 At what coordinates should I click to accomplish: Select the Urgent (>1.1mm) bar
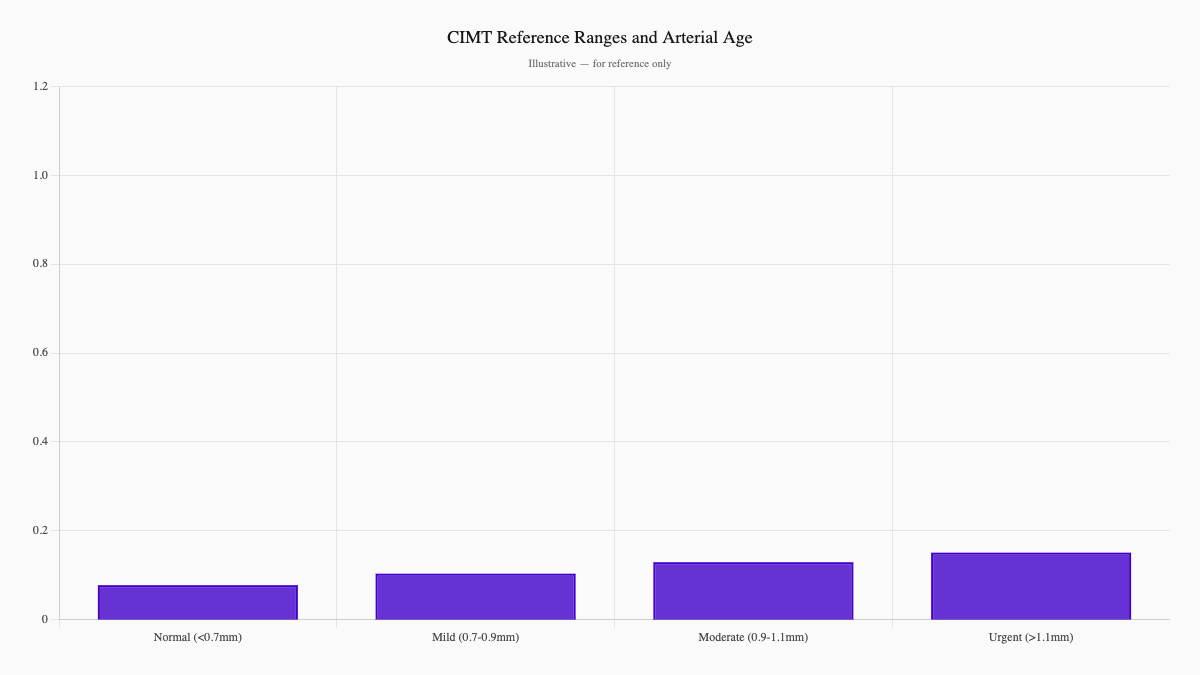click(1030, 585)
